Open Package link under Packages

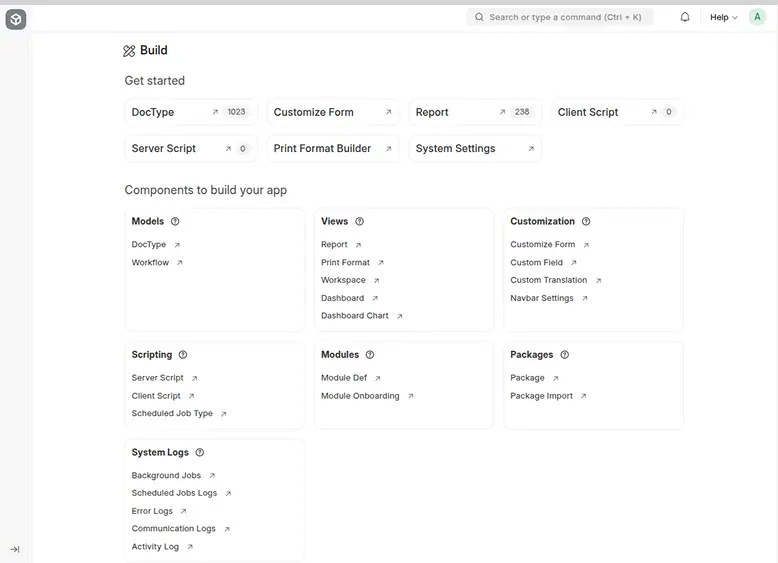pyautogui.click(x=527, y=378)
